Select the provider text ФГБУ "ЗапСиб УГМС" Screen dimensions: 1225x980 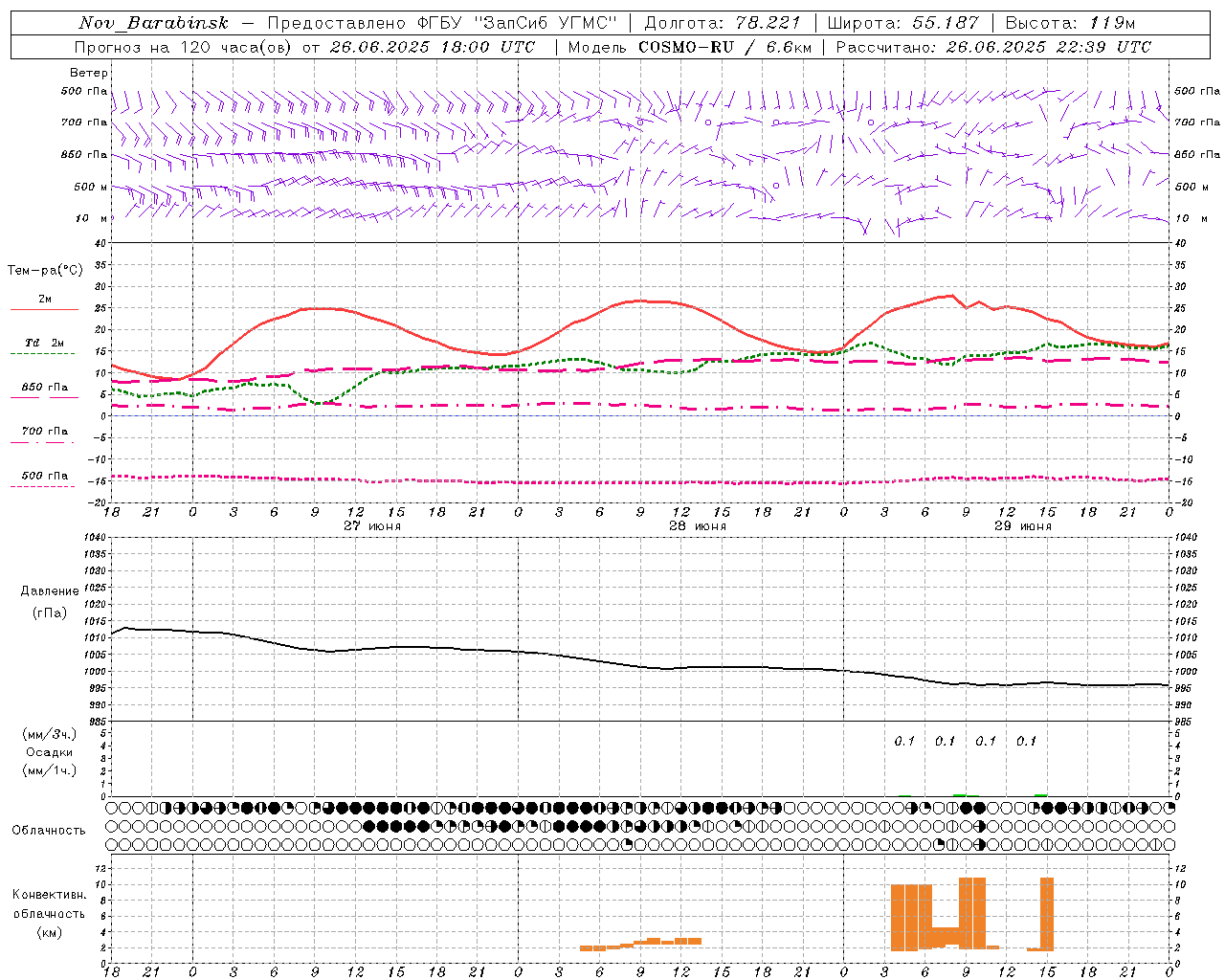(x=518, y=23)
